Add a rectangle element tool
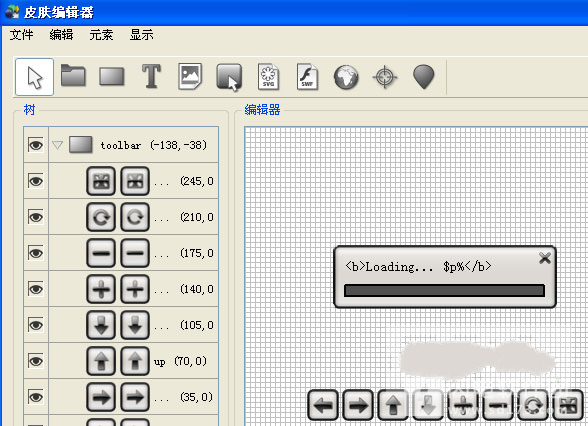Image resolution: width=588 pixels, height=426 pixels. coord(111,76)
